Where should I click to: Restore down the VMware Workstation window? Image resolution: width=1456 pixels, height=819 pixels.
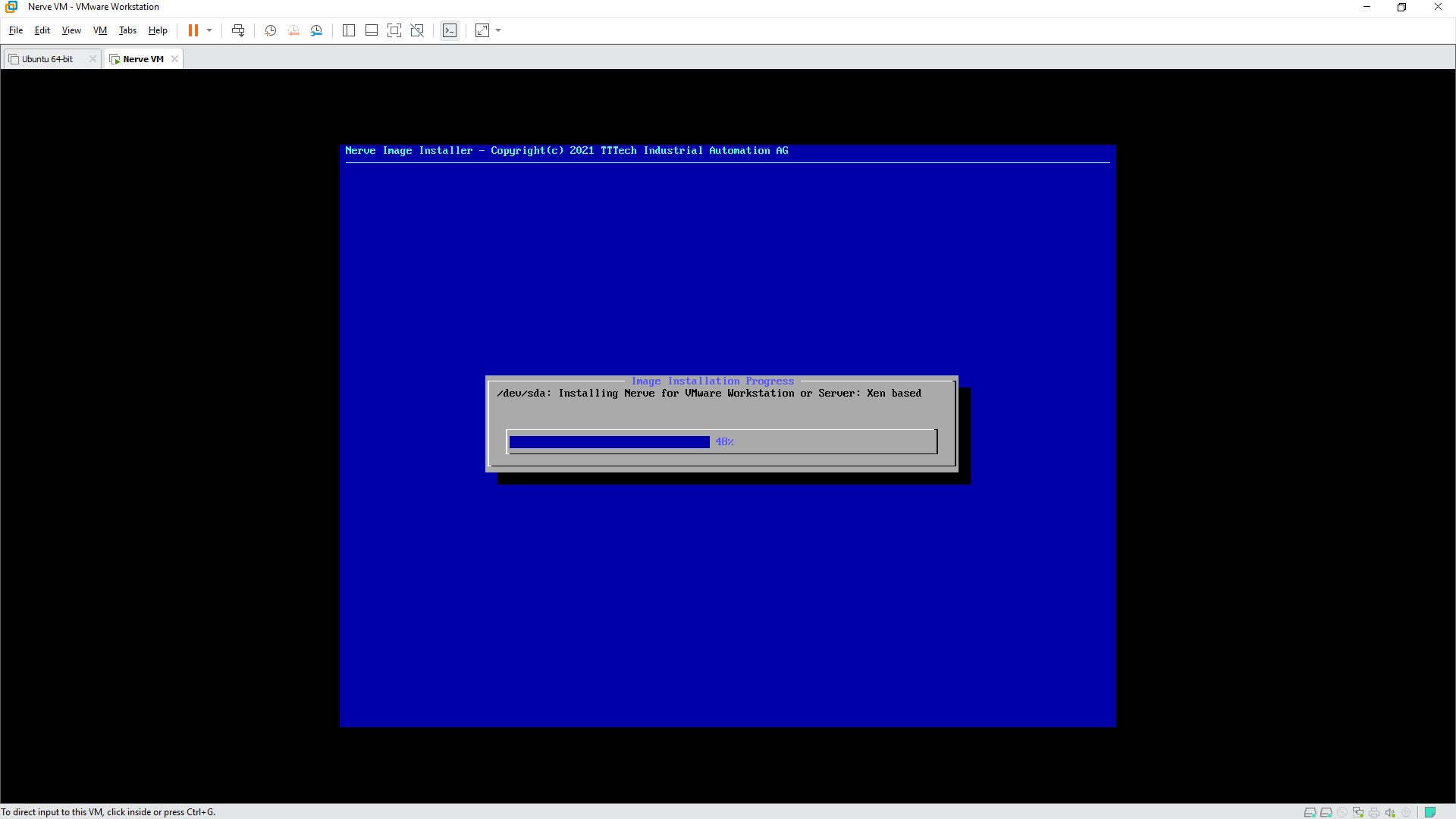click(x=1402, y=7)
